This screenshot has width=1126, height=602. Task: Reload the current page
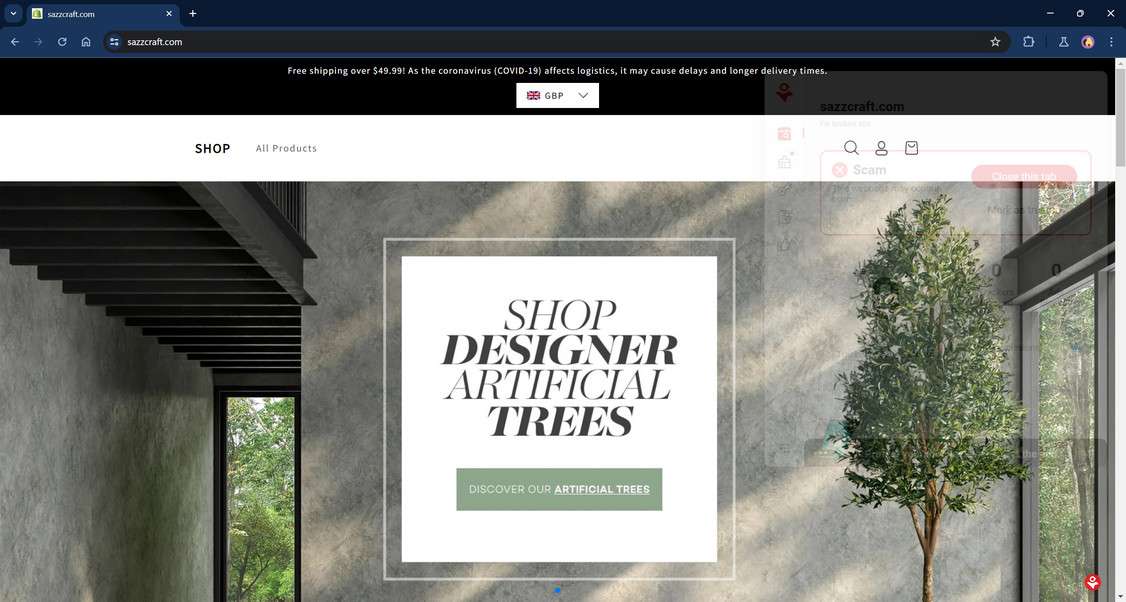coord(62,42)
